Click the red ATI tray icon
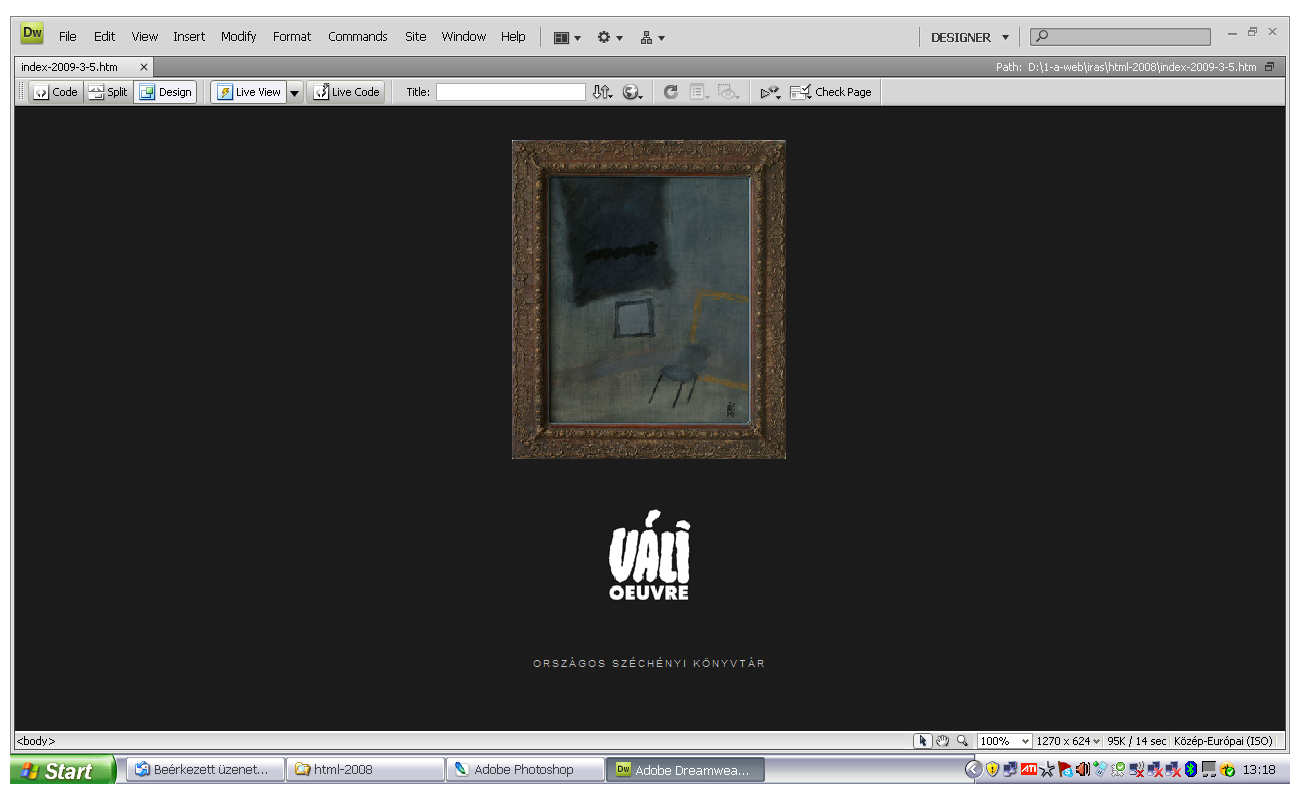The image size is (1300, 800). point(1029,769)
